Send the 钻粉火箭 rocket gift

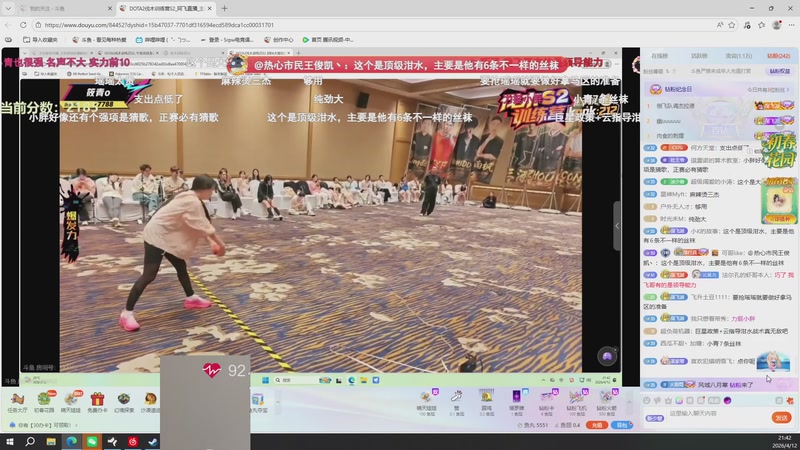(x=606, y=403)
